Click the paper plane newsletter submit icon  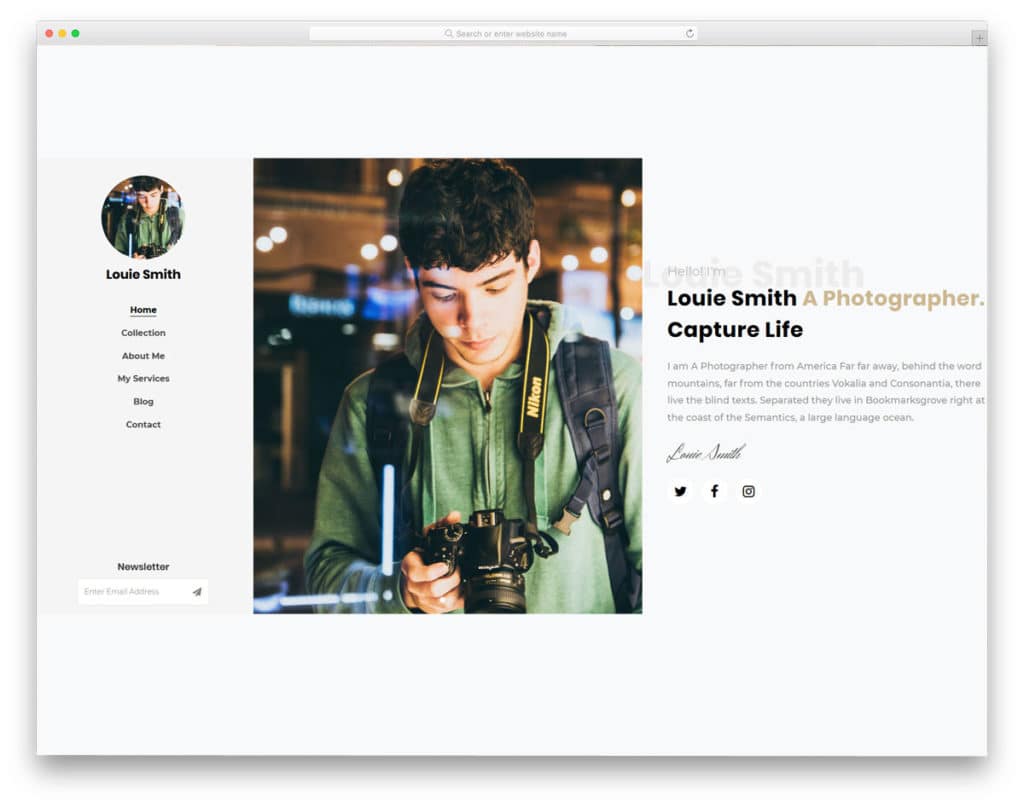(197, 591)
